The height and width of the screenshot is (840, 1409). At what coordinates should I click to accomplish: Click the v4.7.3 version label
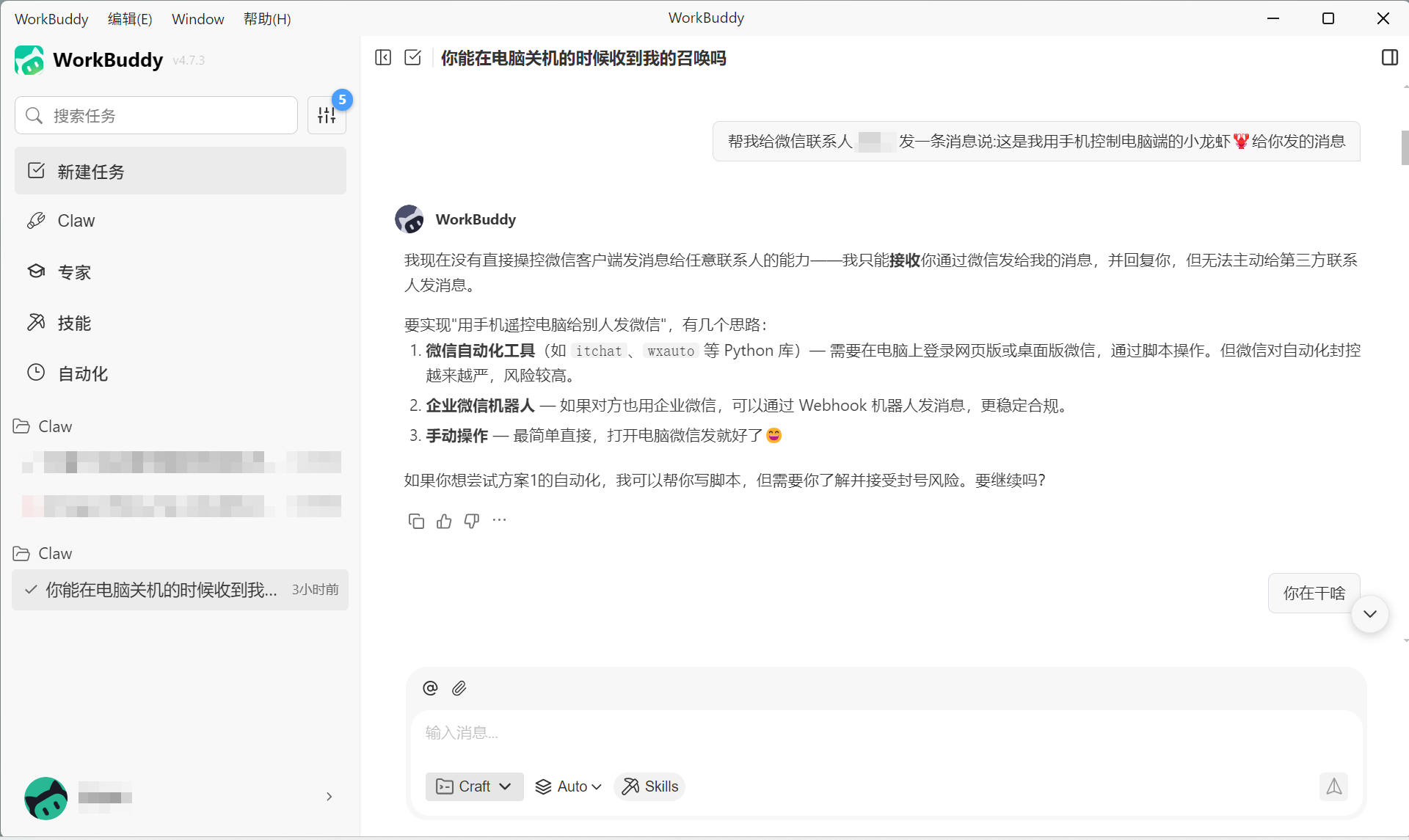tap(189, 60)
